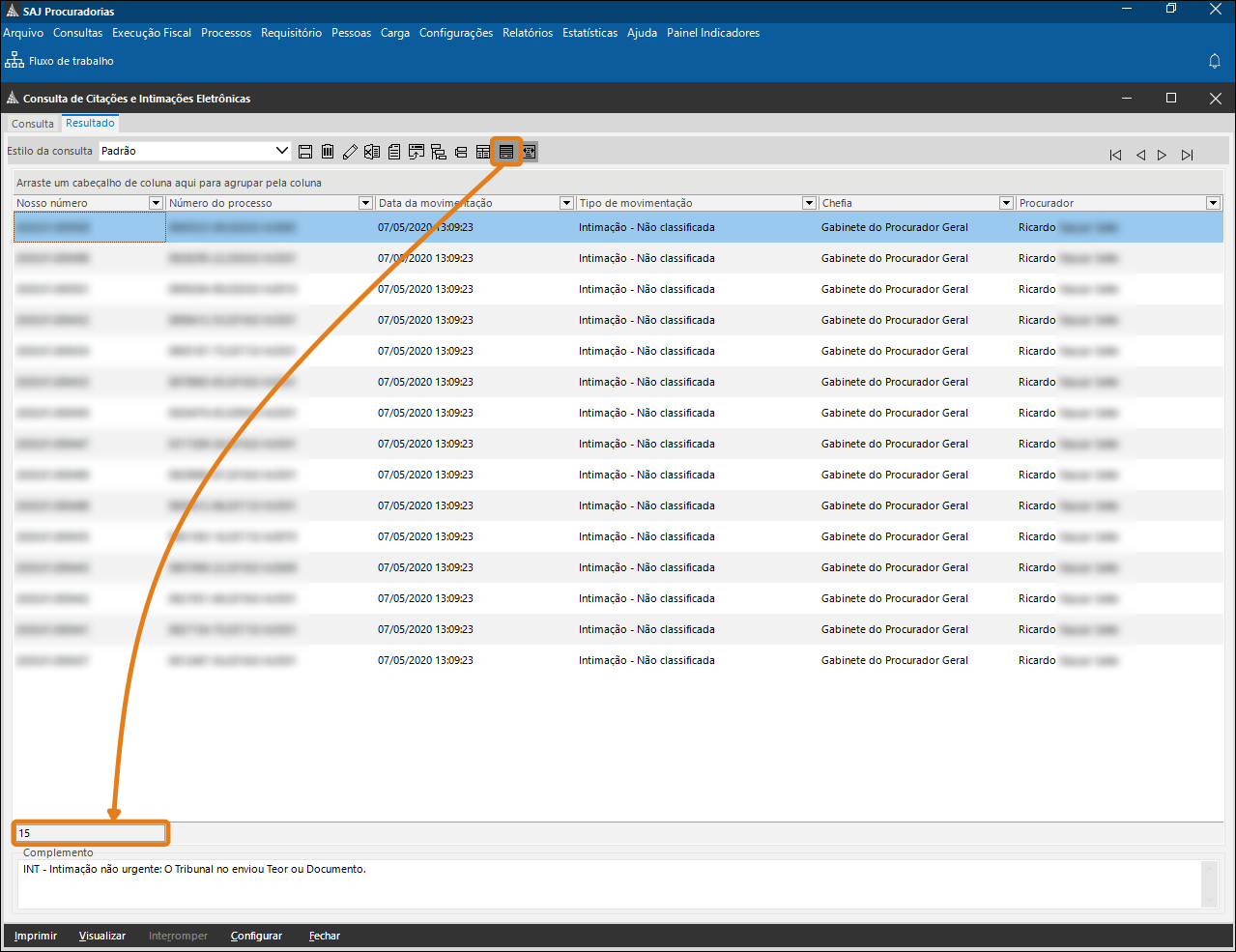
Task: Open the Execução Fiscal menu
Action: (152, 33)
